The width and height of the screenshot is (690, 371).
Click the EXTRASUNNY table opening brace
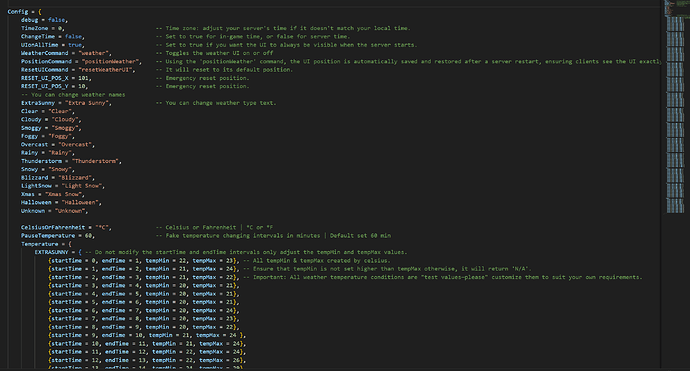pyautogui.click(x=80, y=252)
